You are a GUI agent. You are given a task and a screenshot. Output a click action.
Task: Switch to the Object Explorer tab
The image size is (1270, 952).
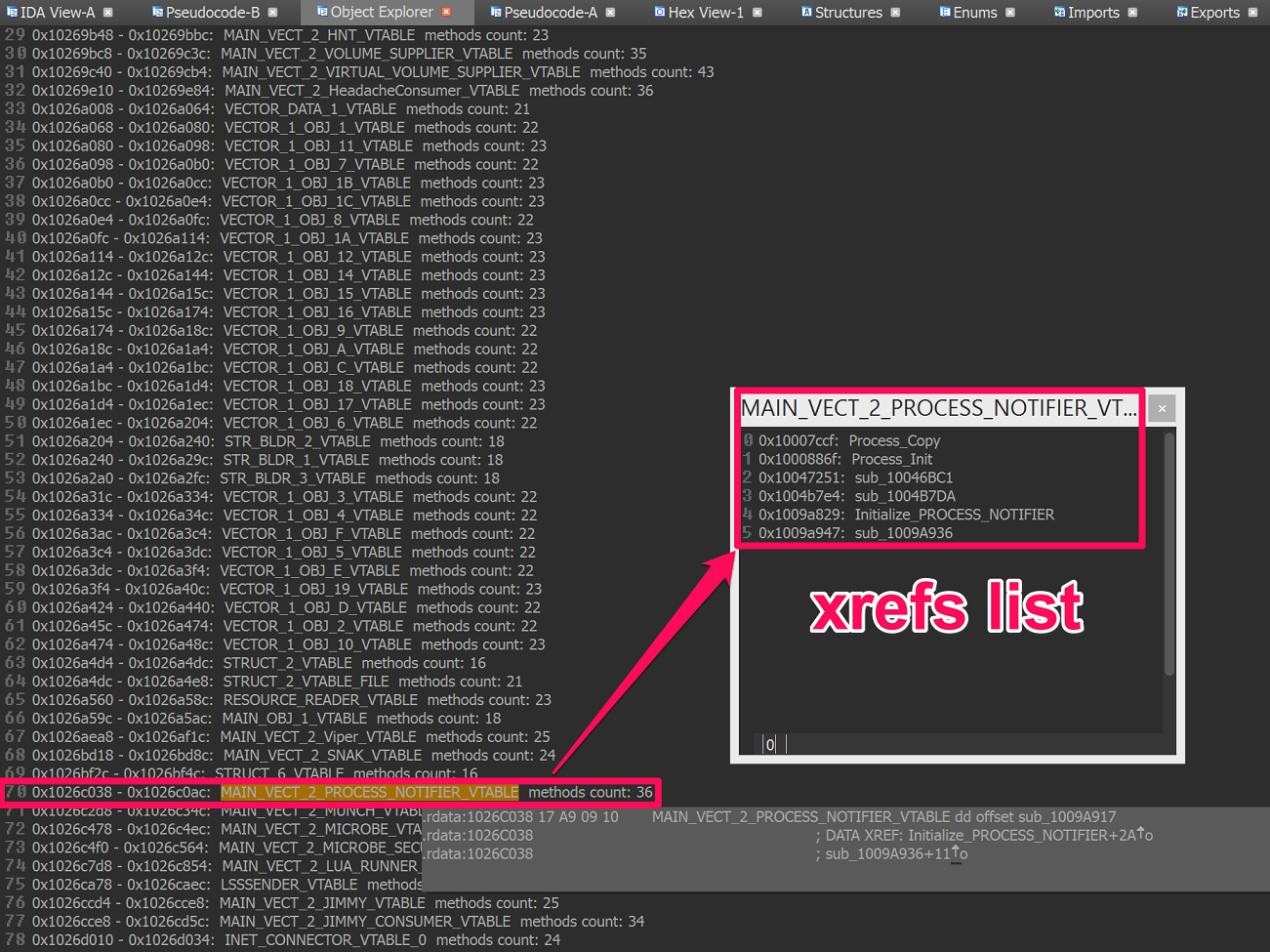(x=383, y=13)
